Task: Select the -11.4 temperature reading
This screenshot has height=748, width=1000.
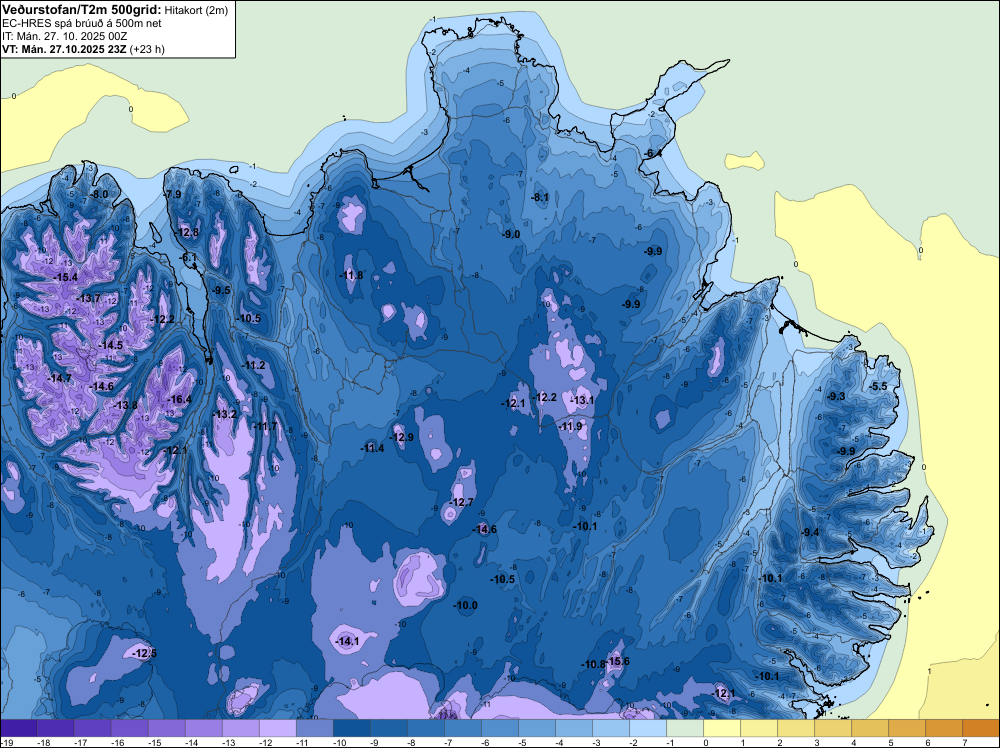Action: tap(372, 448)
